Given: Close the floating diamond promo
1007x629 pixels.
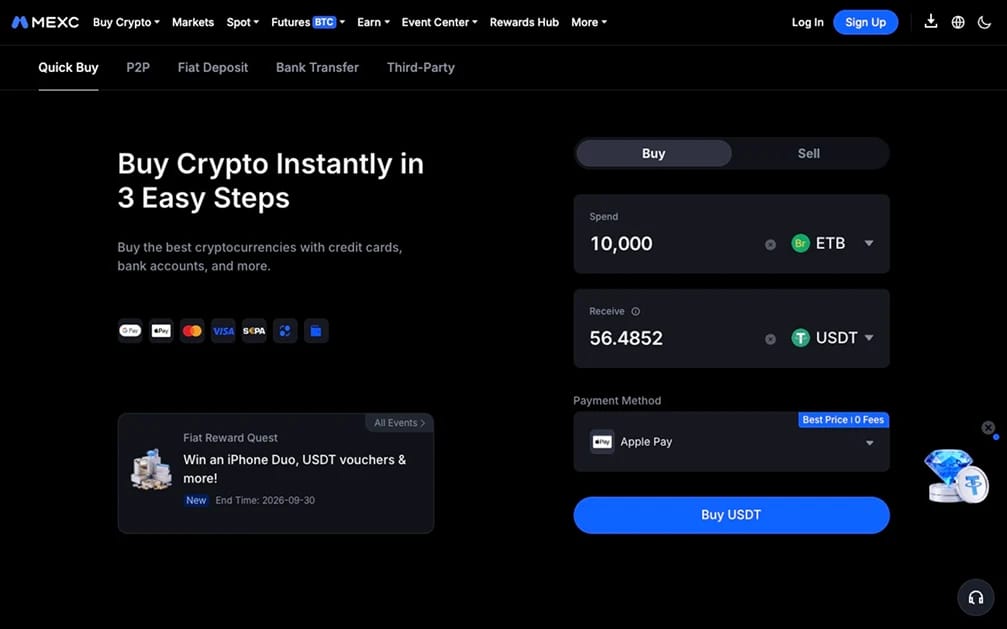Looking at the screenshot, I should [x=988, y=427].
